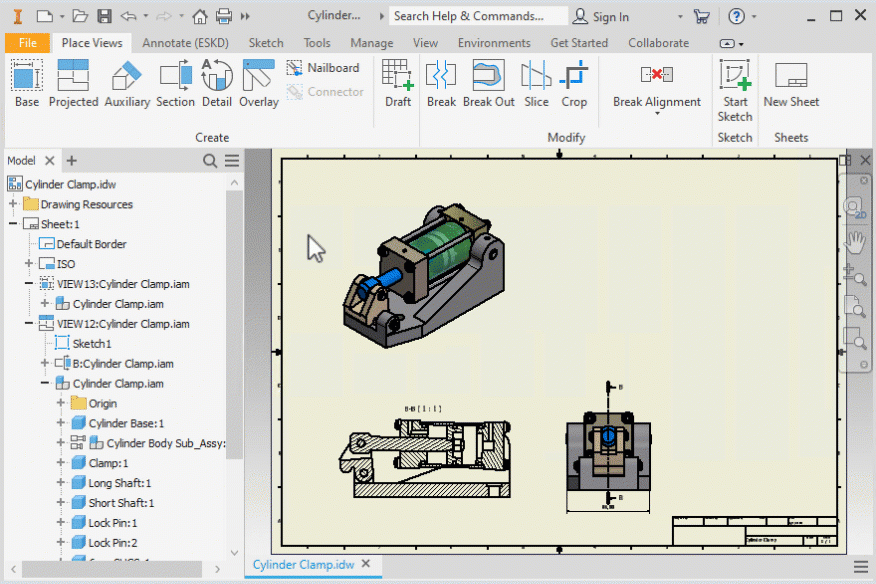Click Start Sketch icon
Screen dimensions: 876x584
click(735, 82)
